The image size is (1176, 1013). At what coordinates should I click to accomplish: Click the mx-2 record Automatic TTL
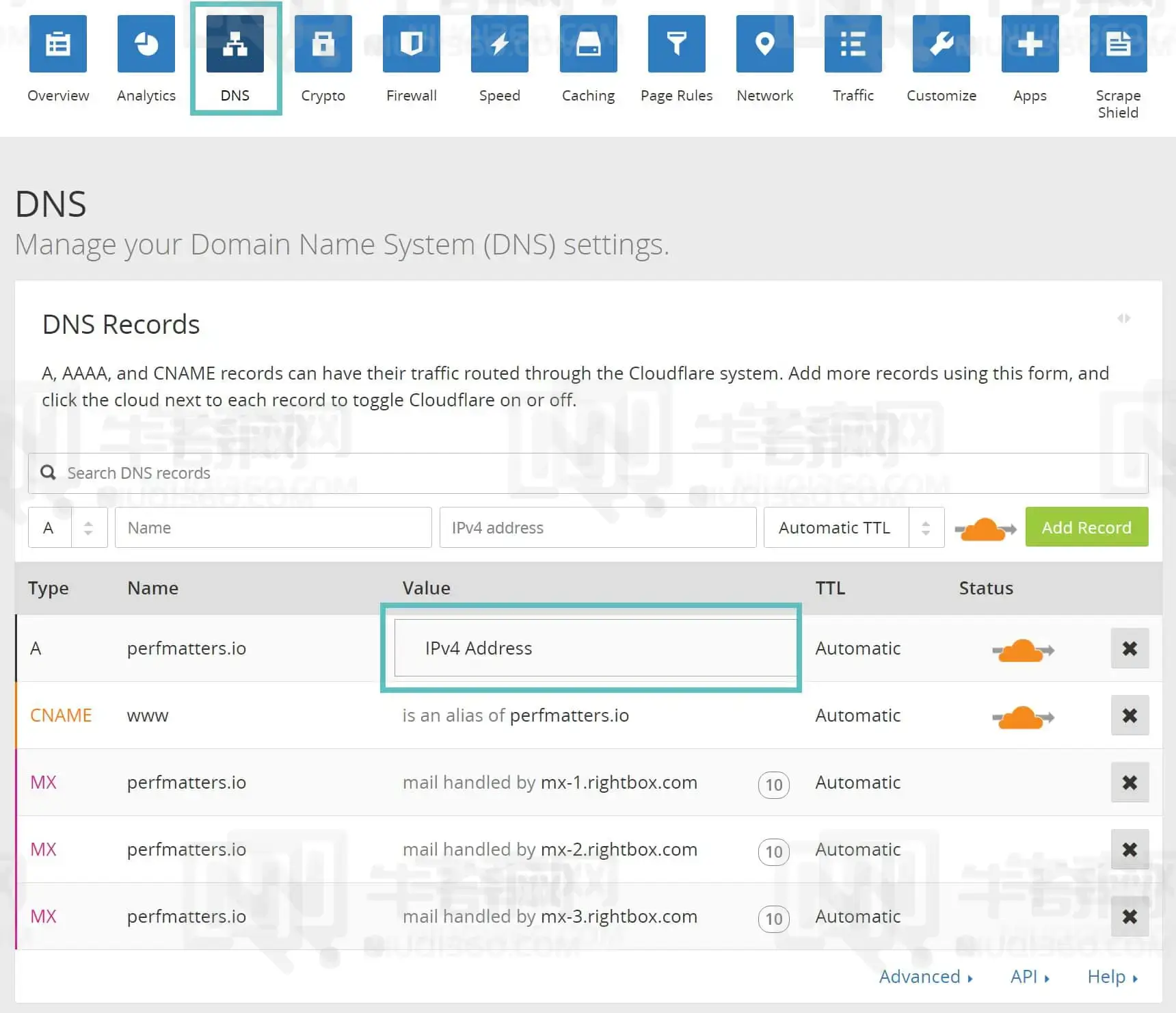[x=858, y=850]
